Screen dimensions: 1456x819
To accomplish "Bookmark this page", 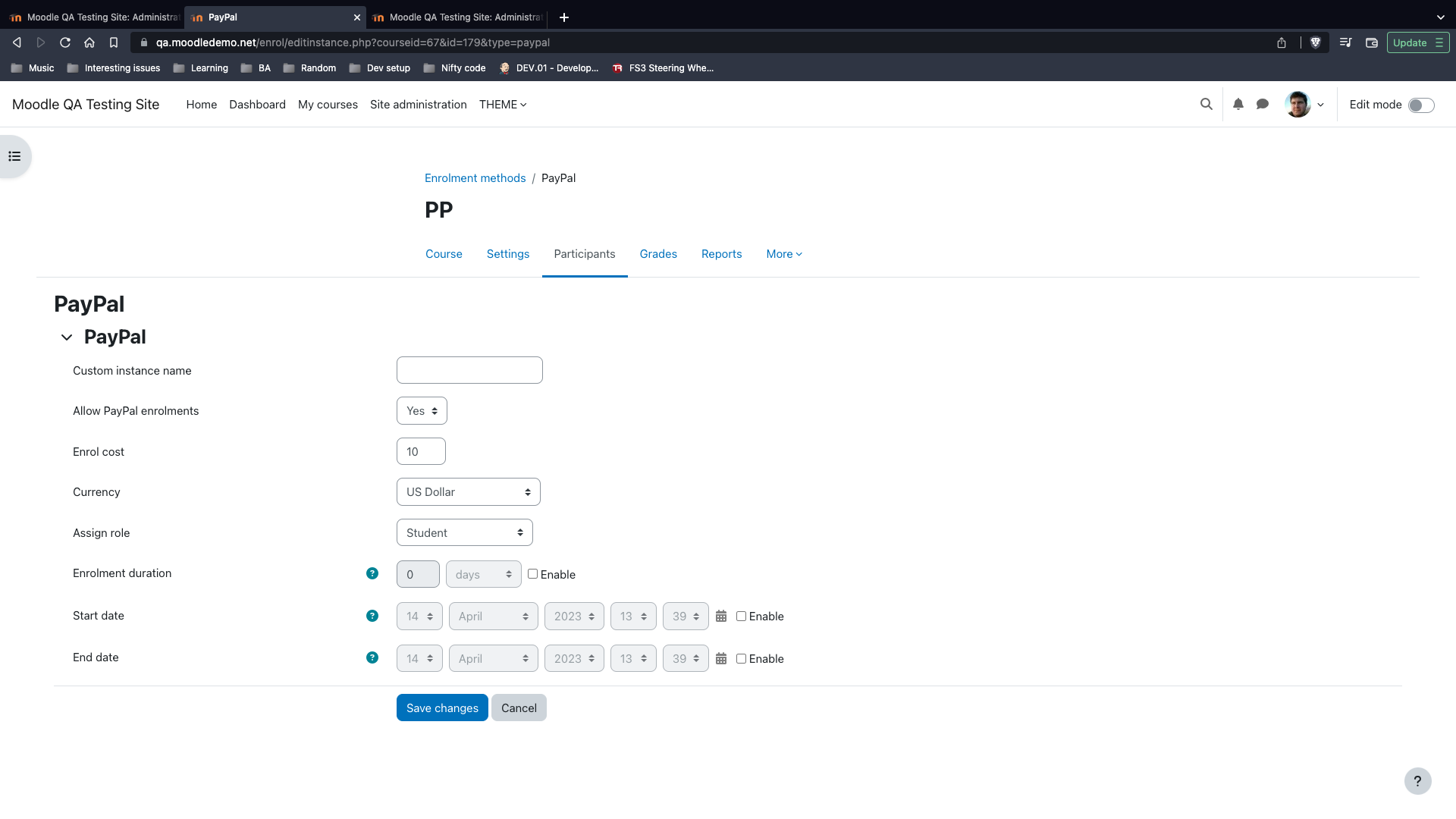I will click(x=114, y=42).
